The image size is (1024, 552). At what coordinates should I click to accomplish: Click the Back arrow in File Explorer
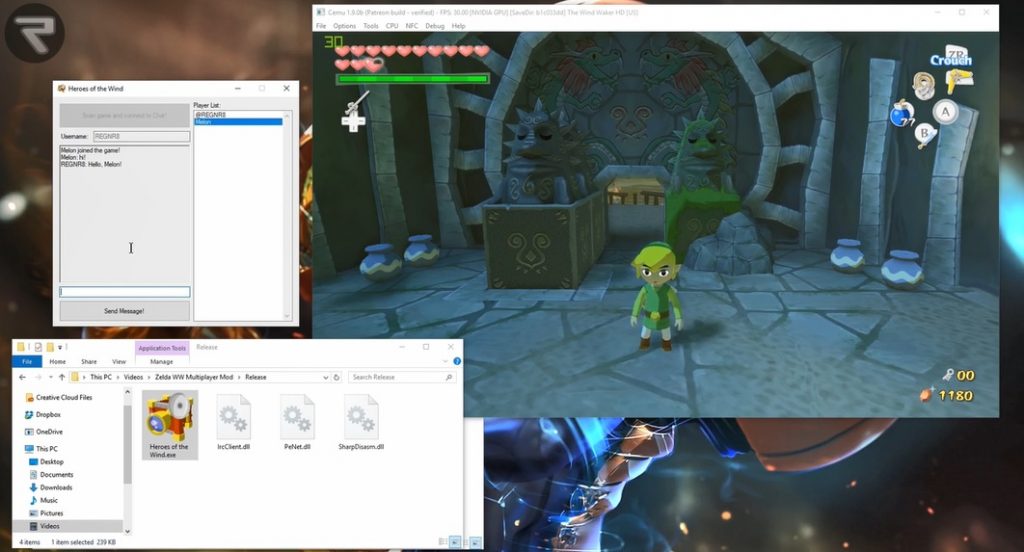(x=23, y=377)
